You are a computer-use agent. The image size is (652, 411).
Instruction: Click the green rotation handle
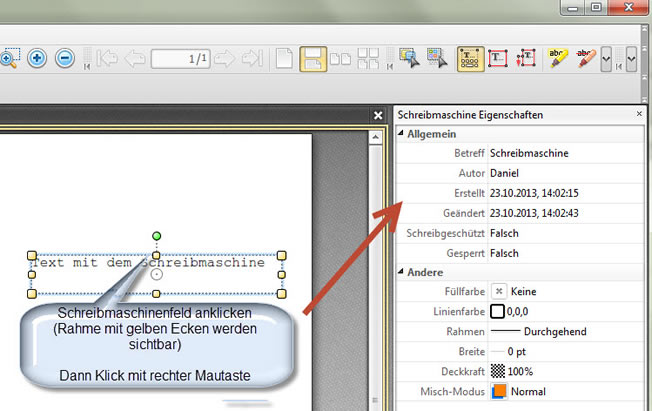156,236
